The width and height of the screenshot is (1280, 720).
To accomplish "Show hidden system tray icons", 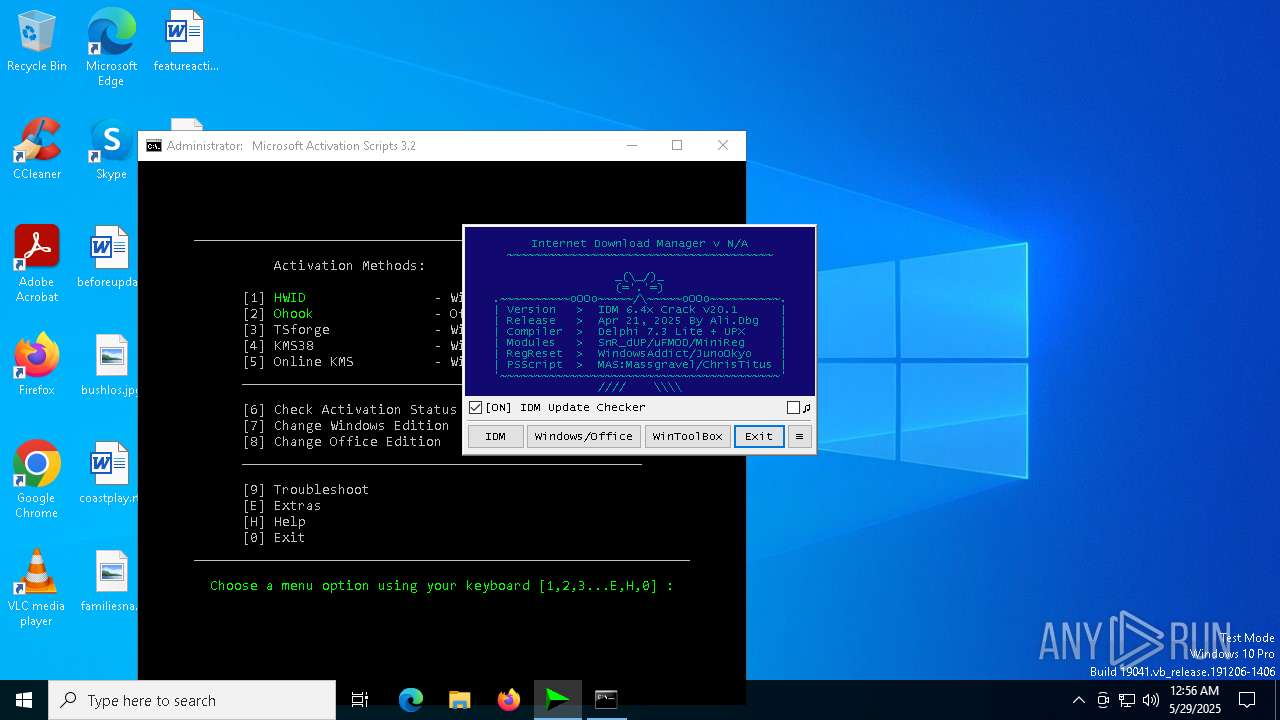I will 1078,700.
